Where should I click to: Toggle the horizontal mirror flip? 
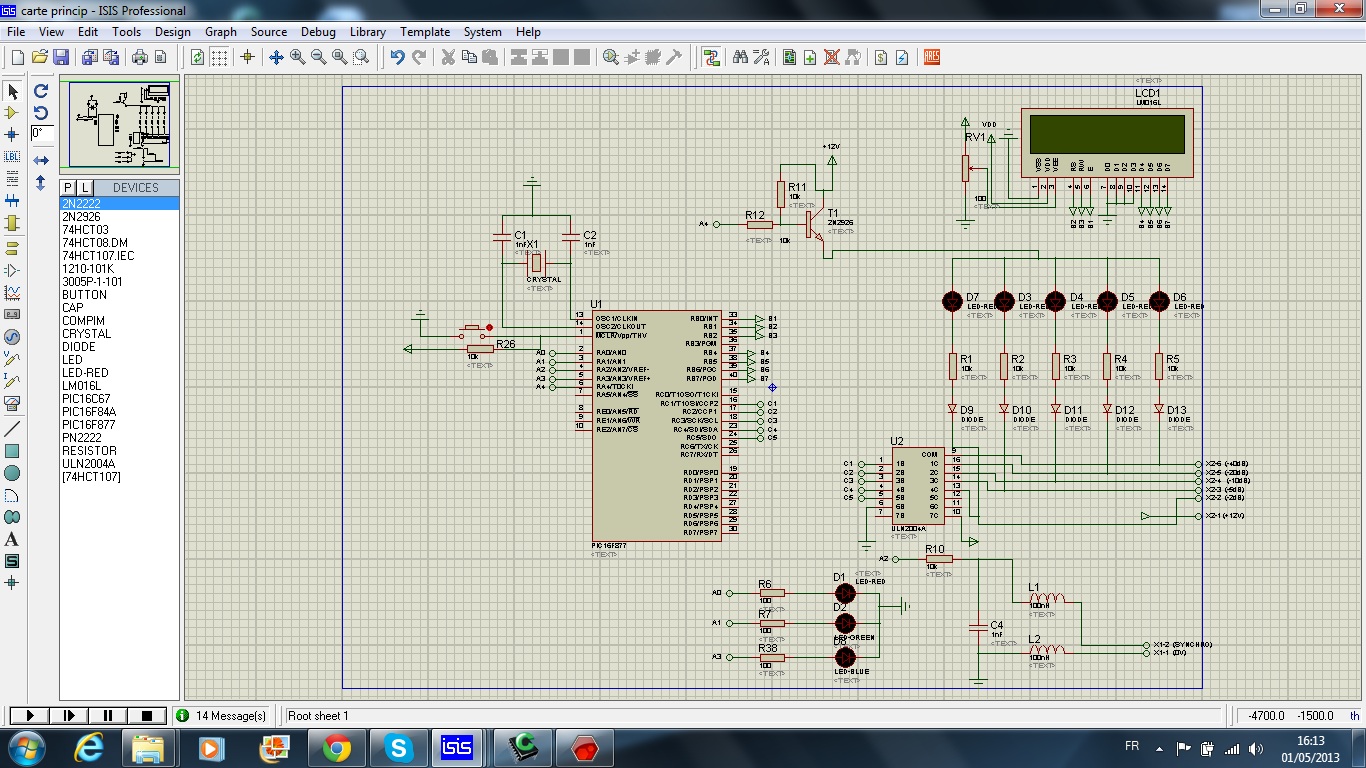(41, 160)
